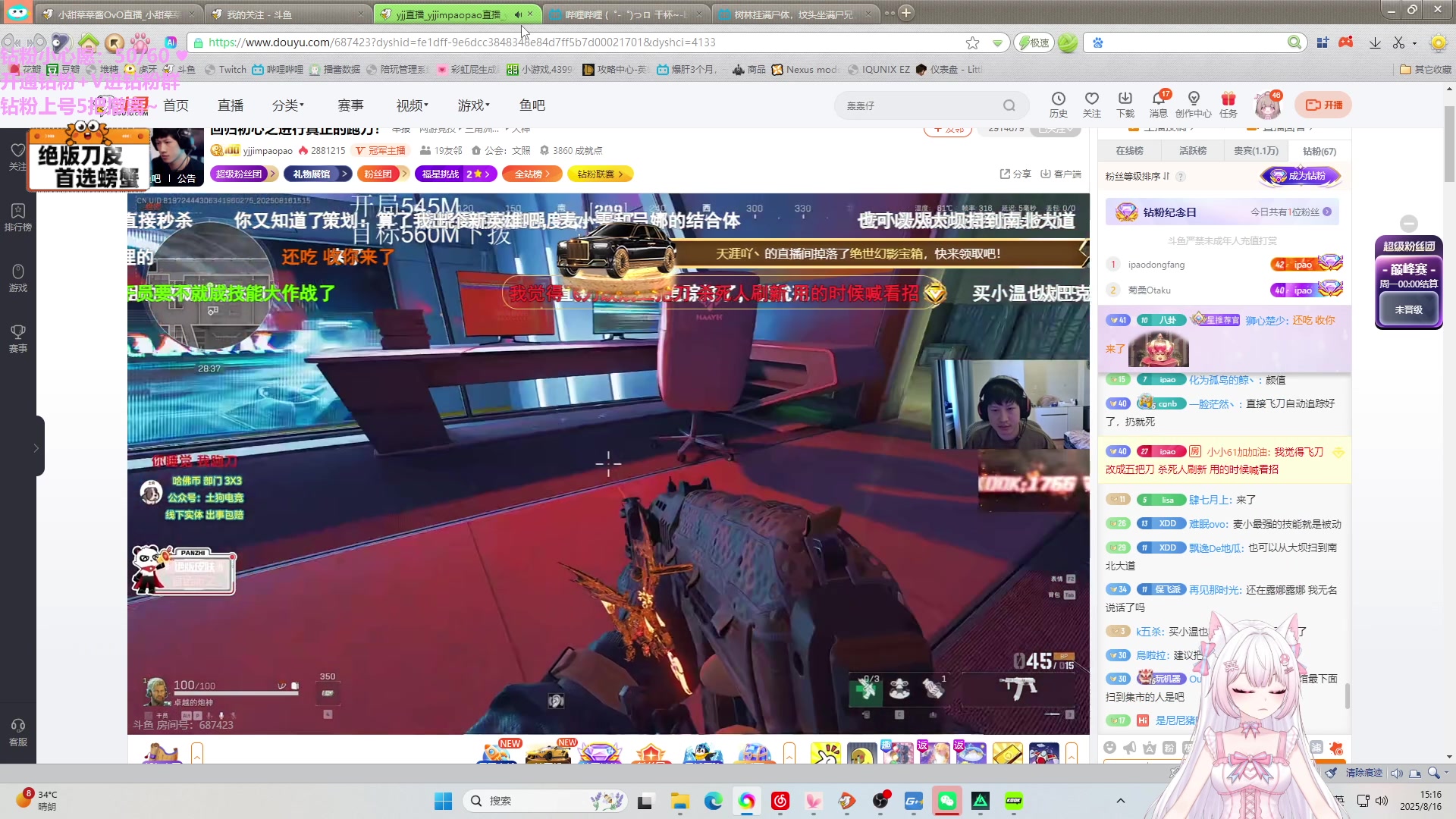Click the ? help icon beside 粉丝等级排序

[1181, 177]
